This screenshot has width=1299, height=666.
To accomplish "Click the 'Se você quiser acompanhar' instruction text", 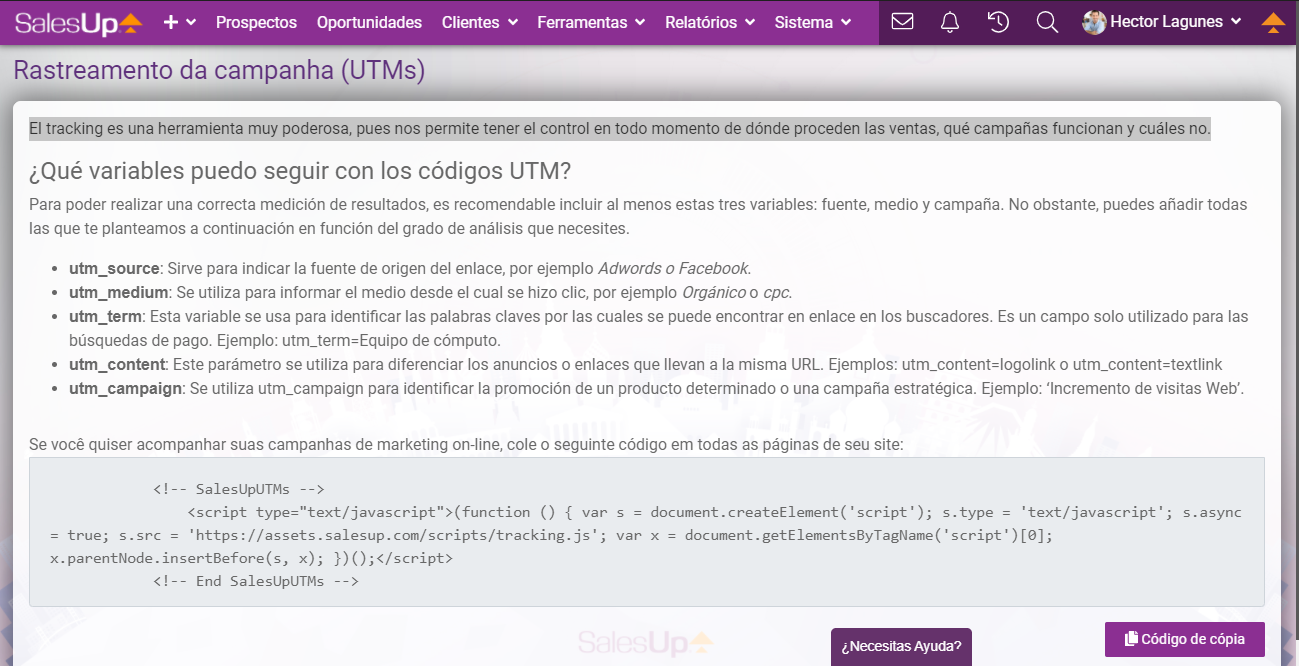I will (466, 443).
